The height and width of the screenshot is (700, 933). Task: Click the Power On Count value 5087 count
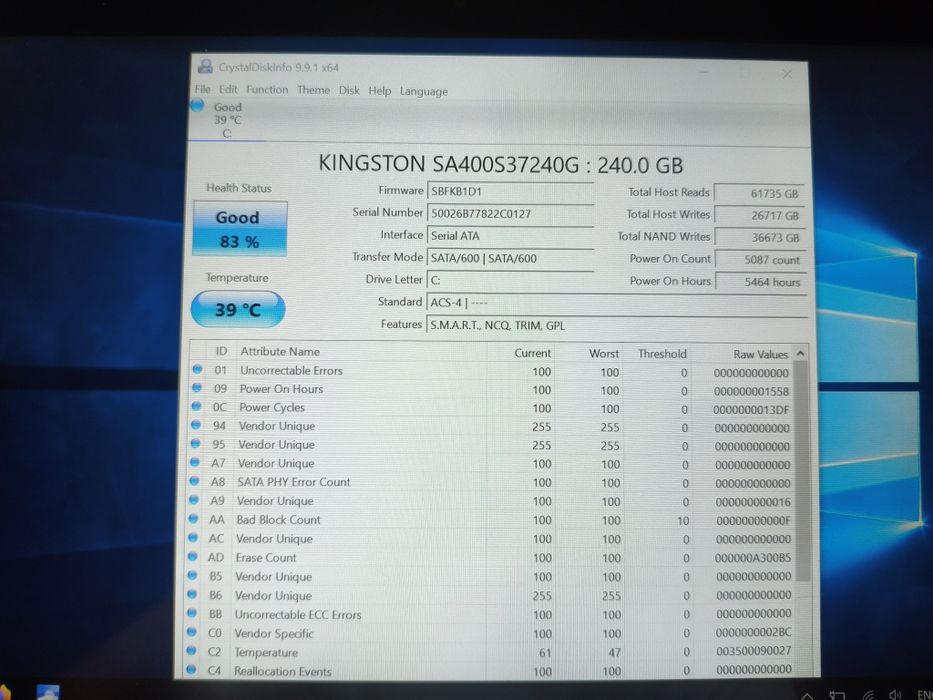761,260
